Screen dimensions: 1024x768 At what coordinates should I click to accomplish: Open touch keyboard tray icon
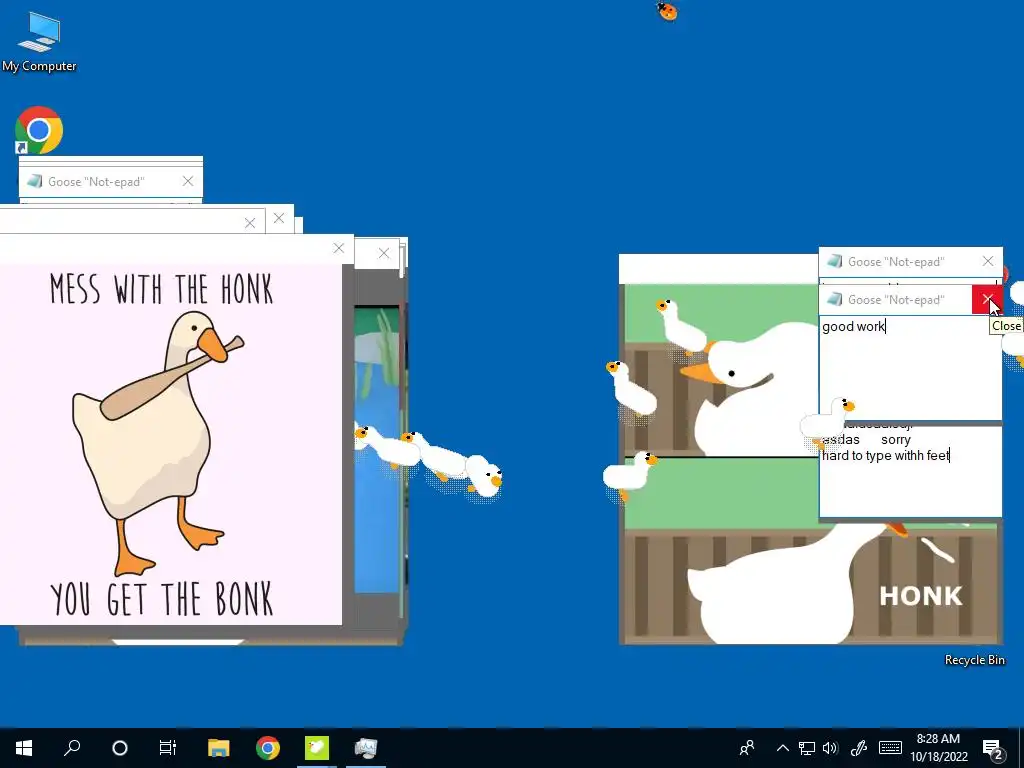[x=890, y=748]
